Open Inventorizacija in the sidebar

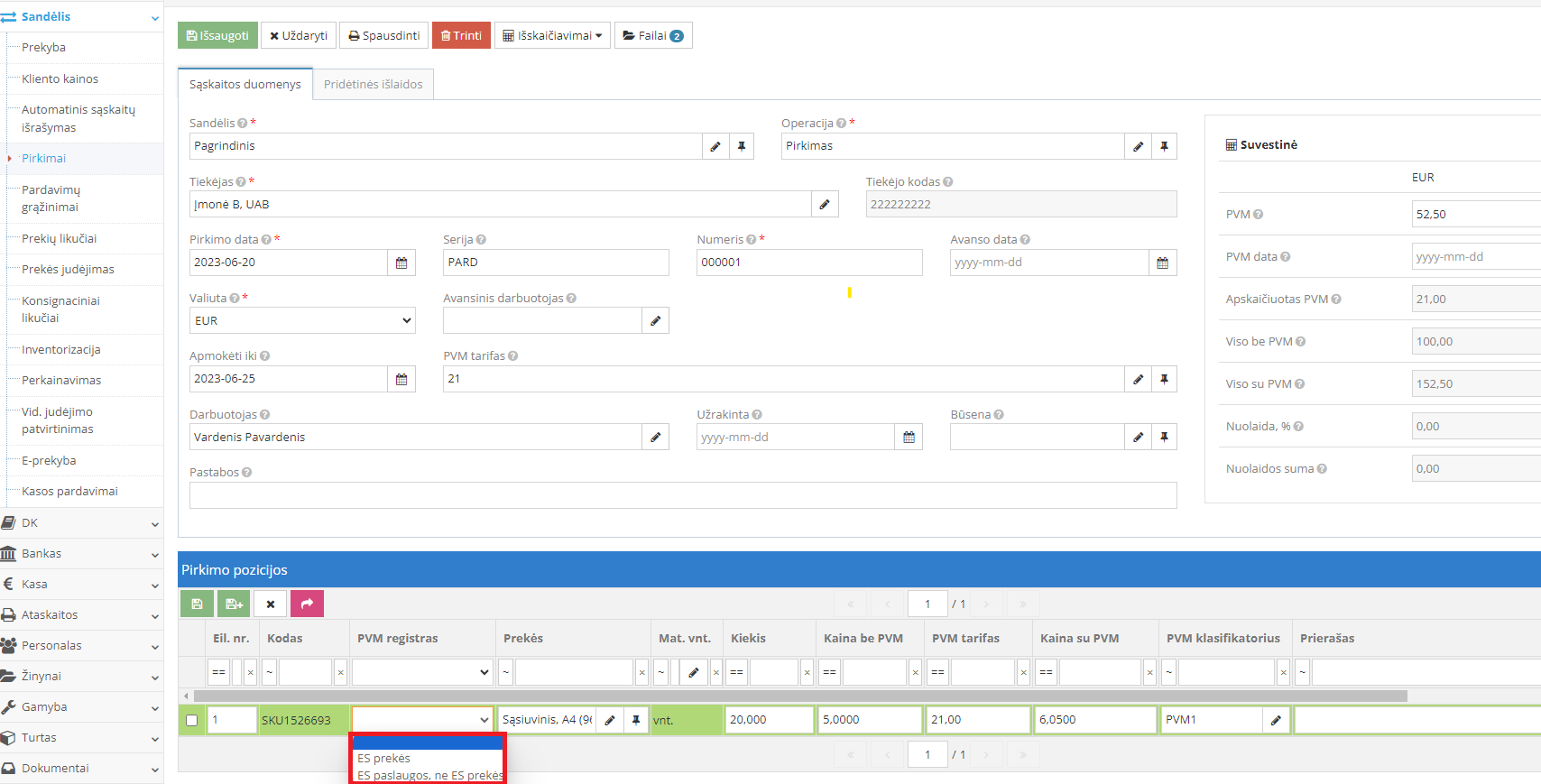[x=60, y=350]
